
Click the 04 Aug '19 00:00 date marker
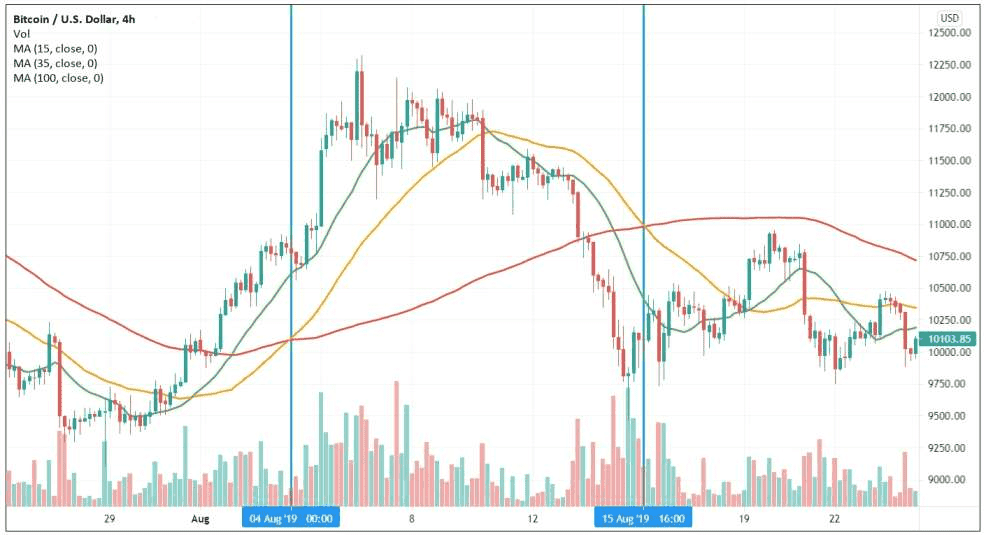pyautogui.click(x=292, y=518)
